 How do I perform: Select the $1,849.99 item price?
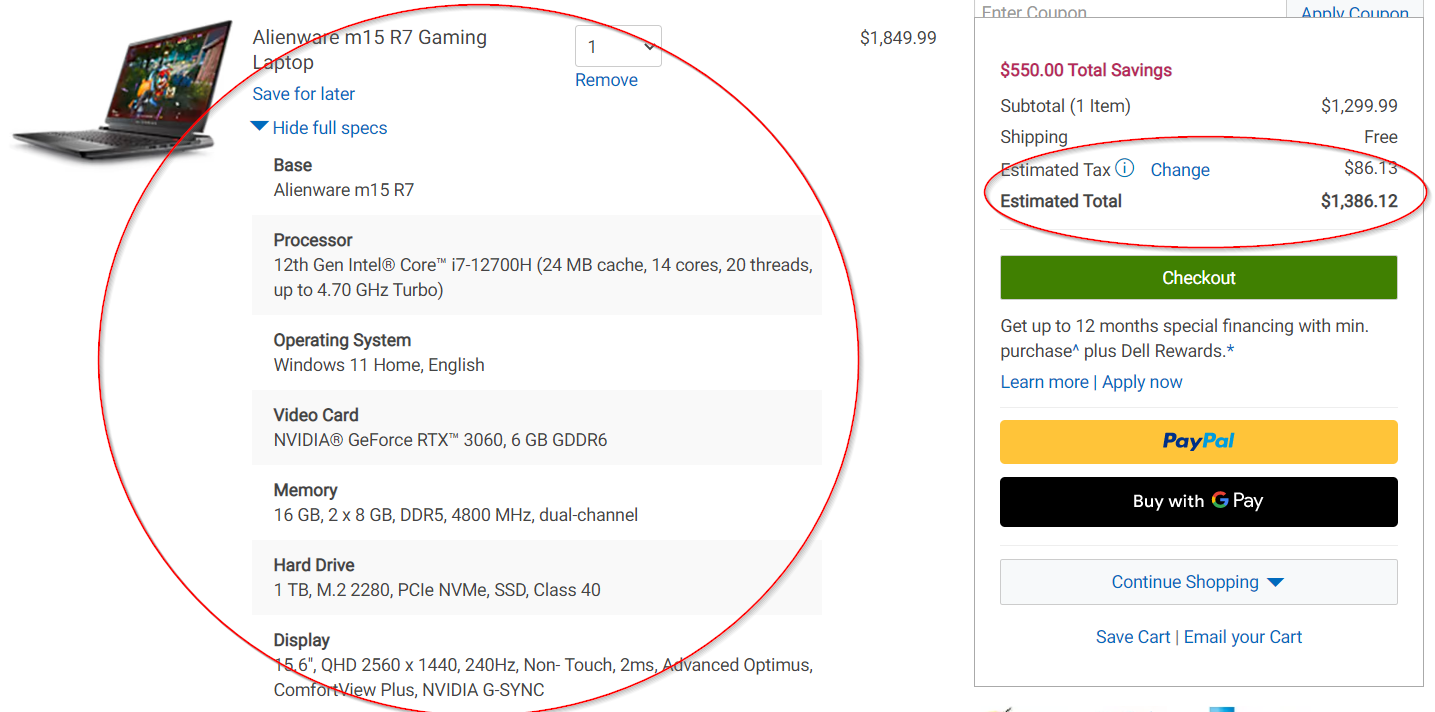point(898,38)
